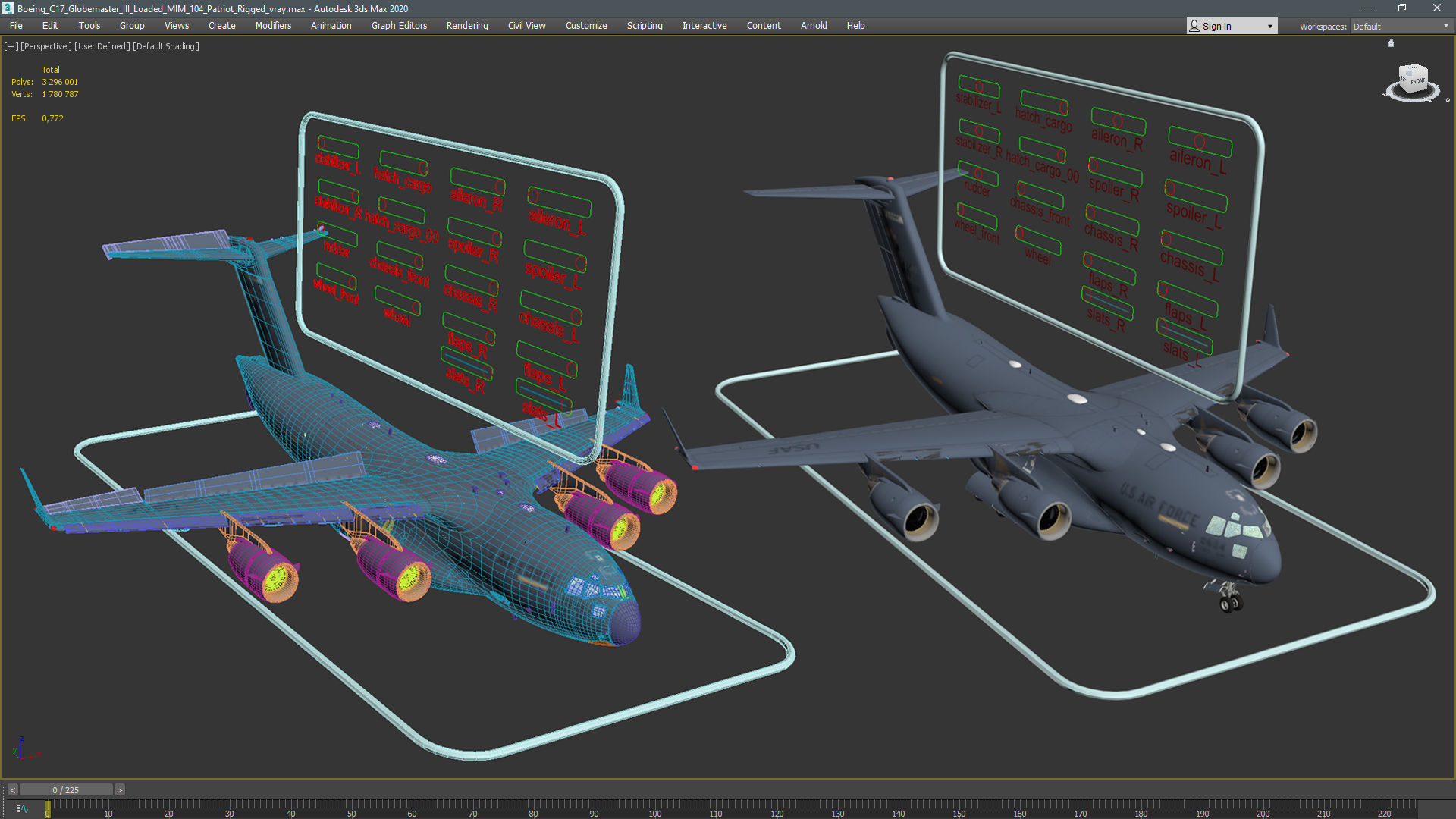Click the next frame arrow on time slider

[119, 790]
